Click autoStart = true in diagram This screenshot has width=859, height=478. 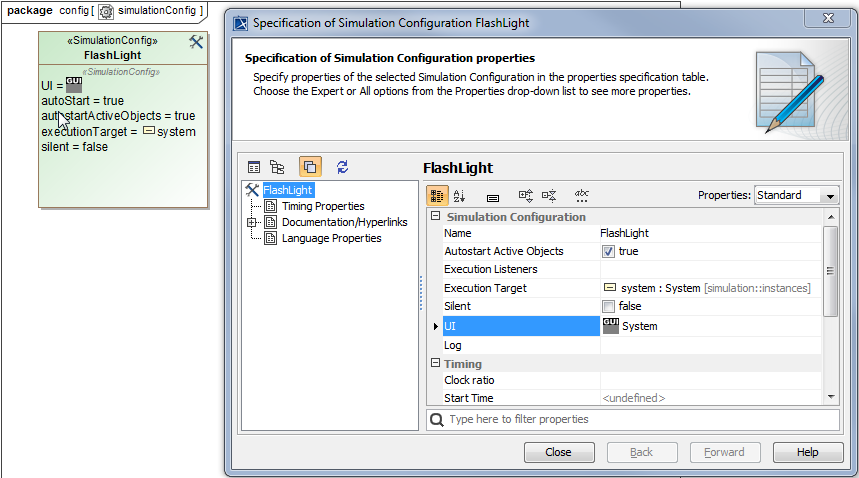[x=83, y=101]
